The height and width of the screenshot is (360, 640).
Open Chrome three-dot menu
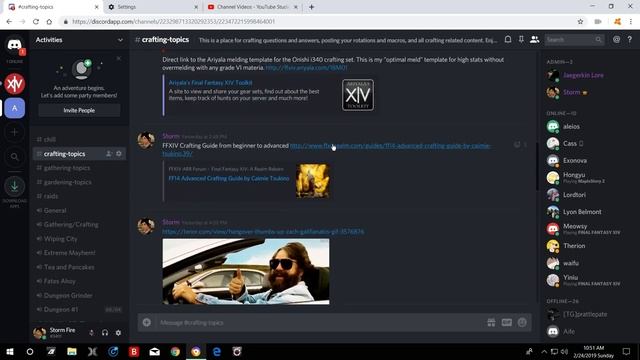click(631, 22)
